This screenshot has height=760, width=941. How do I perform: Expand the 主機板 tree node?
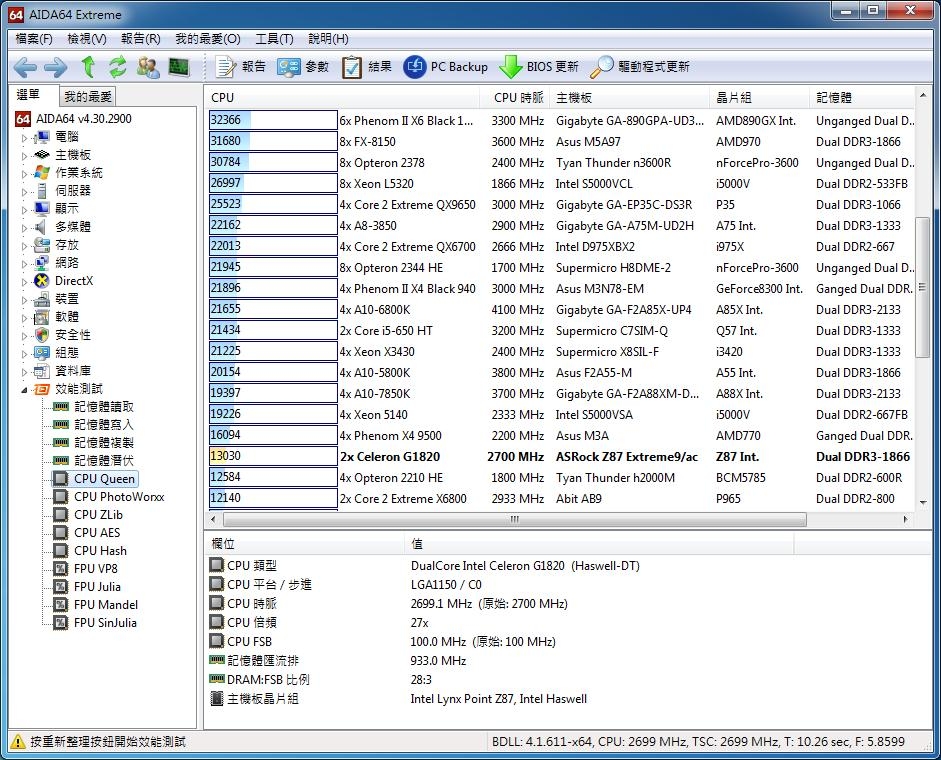[x=25, y=155]
